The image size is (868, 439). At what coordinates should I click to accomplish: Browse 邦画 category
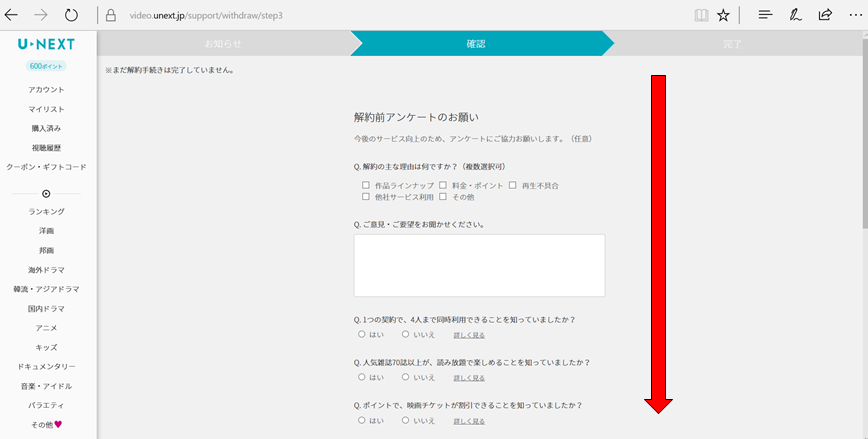click(46, 250)
